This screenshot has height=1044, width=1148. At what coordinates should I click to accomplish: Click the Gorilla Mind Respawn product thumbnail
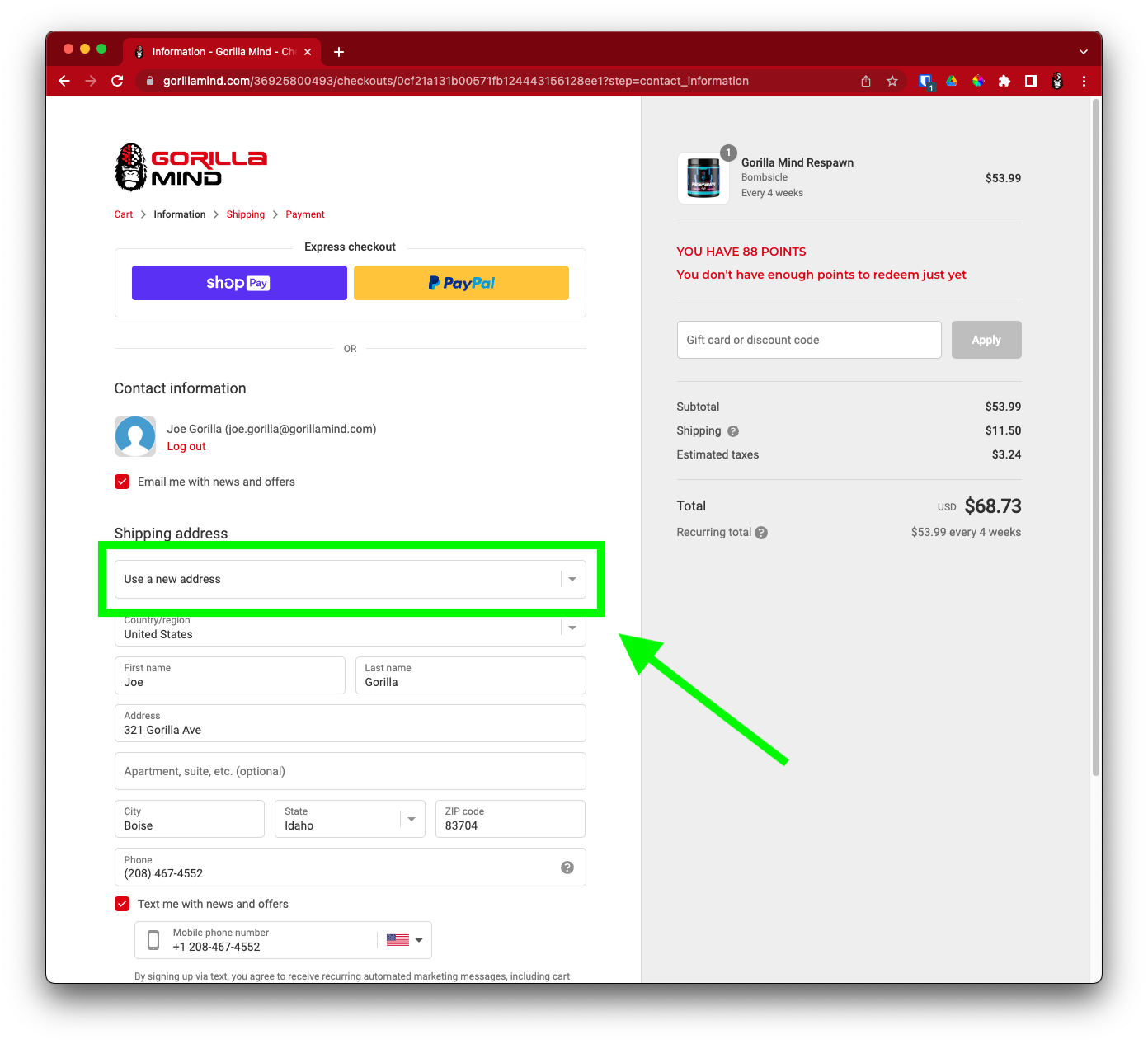point(703,178)
